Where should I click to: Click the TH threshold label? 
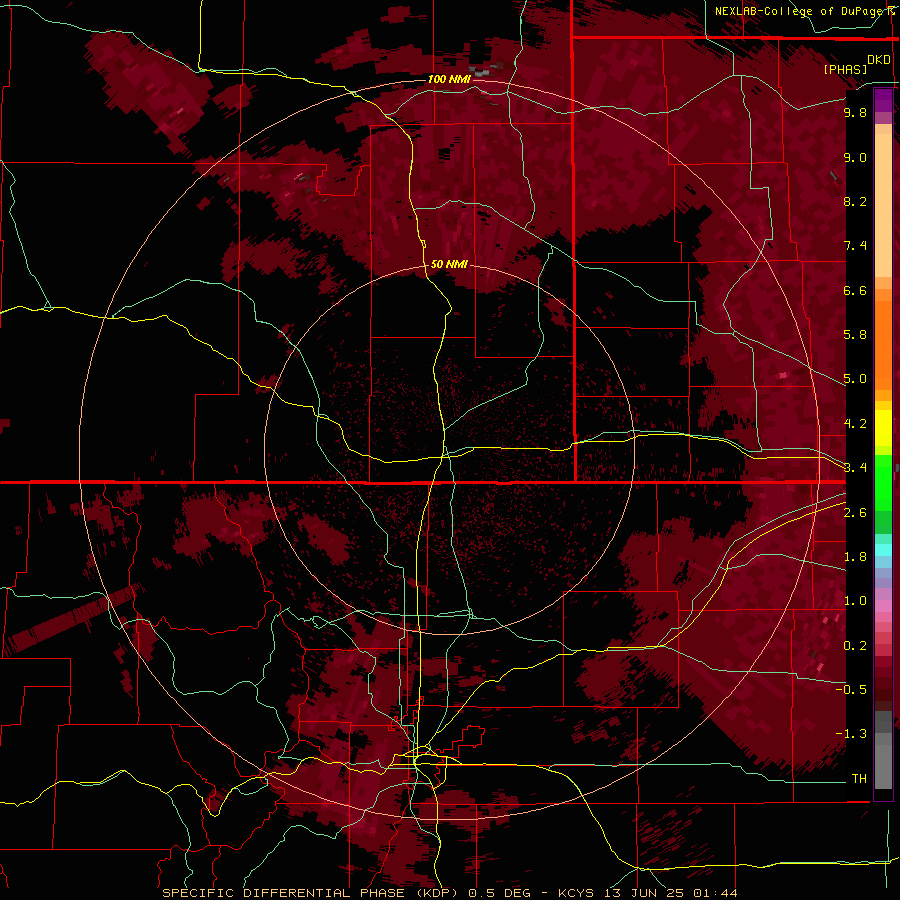859,779
